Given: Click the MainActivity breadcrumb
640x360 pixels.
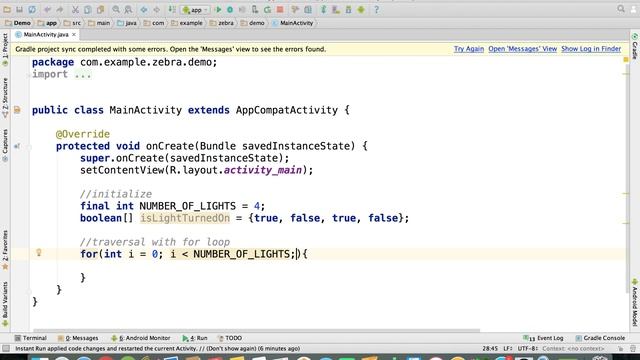Looking at the screenshot, I should pyautogui.click(x=293, y=23).
